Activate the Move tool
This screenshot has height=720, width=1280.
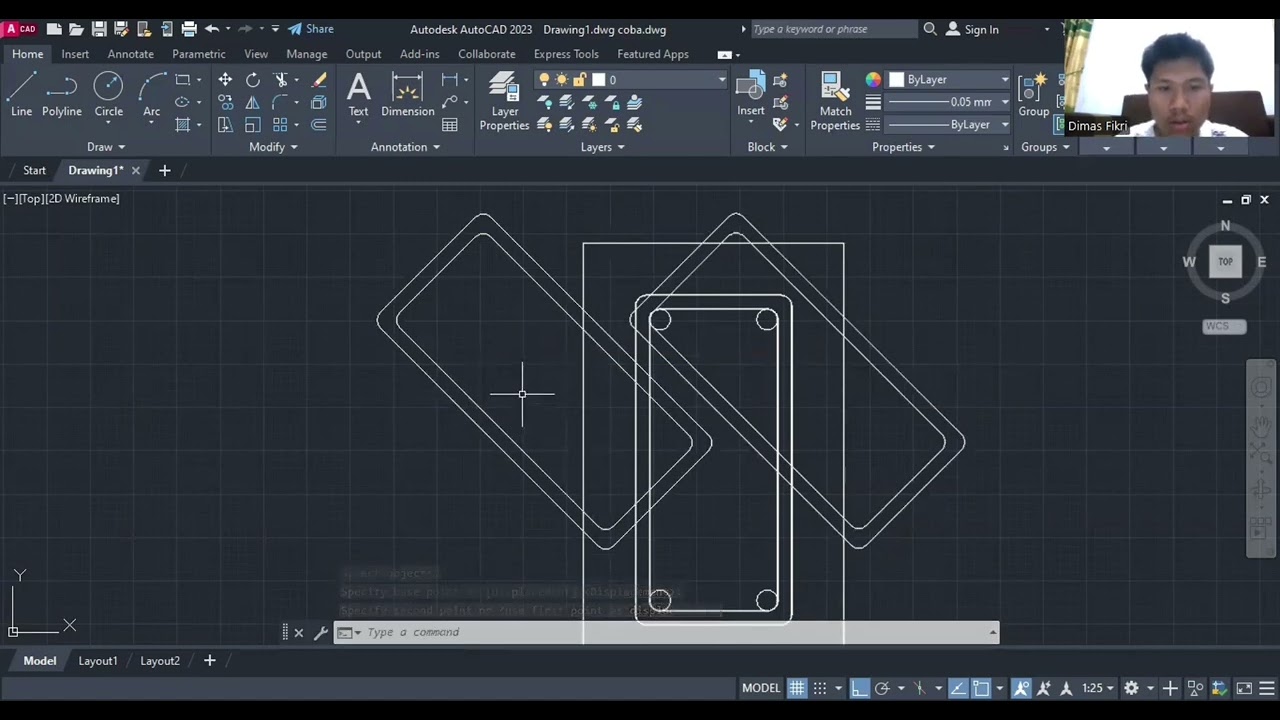[225, 80]
